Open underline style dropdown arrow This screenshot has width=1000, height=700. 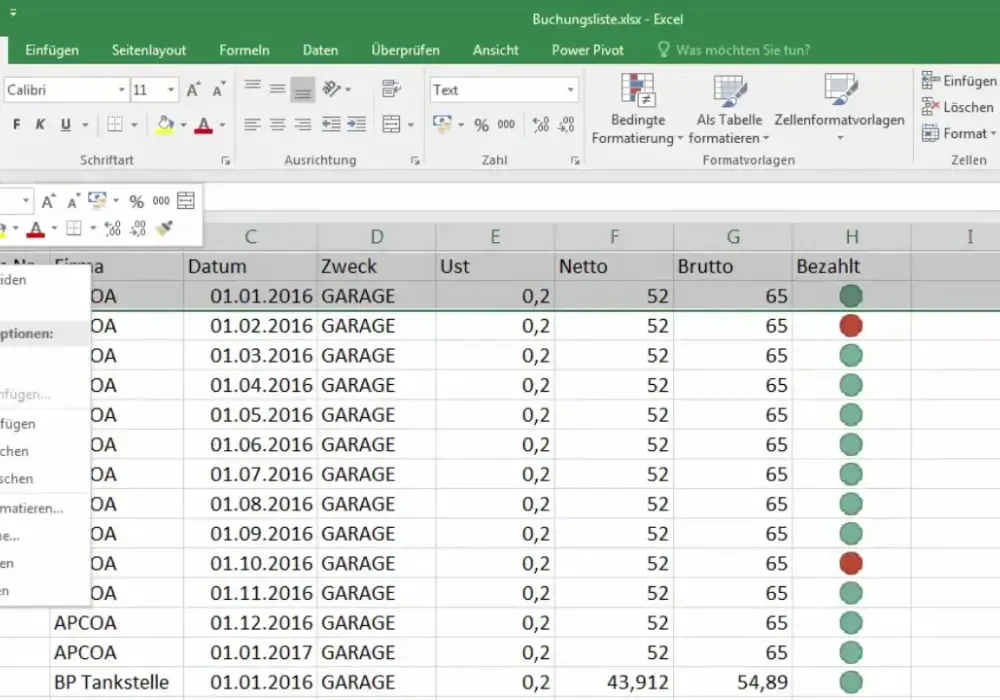(85, 125)
